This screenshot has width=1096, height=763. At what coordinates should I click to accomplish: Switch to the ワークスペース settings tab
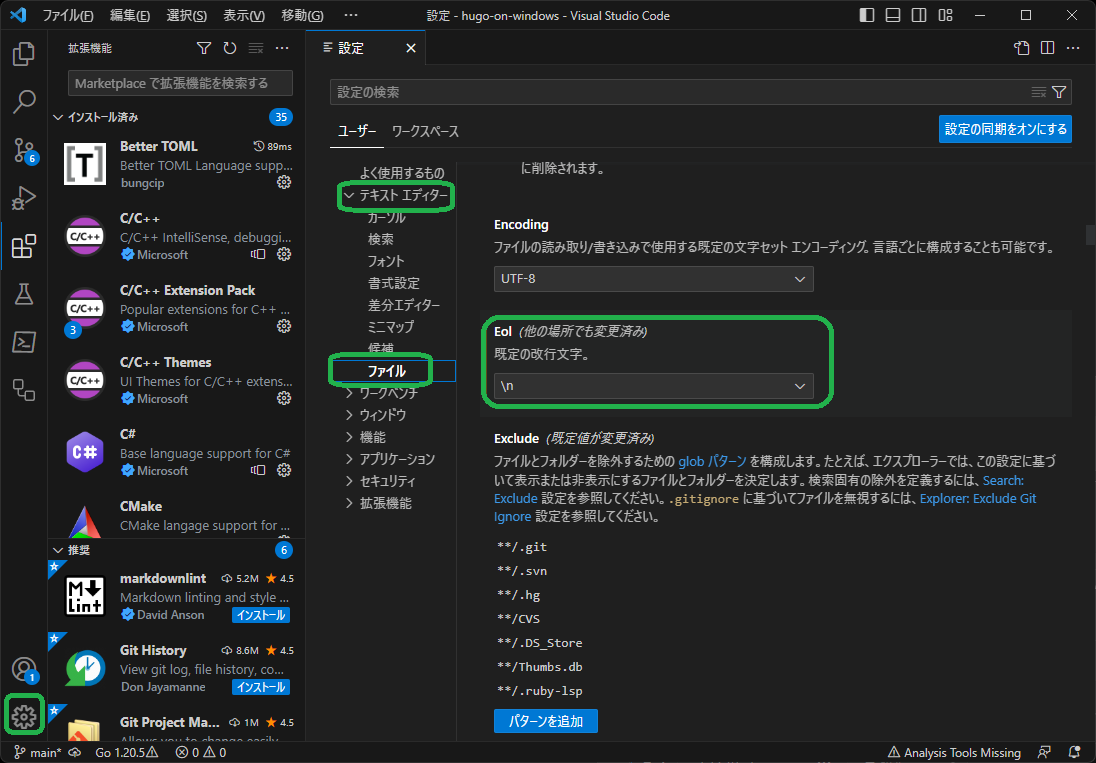click(x=425, y=131)
